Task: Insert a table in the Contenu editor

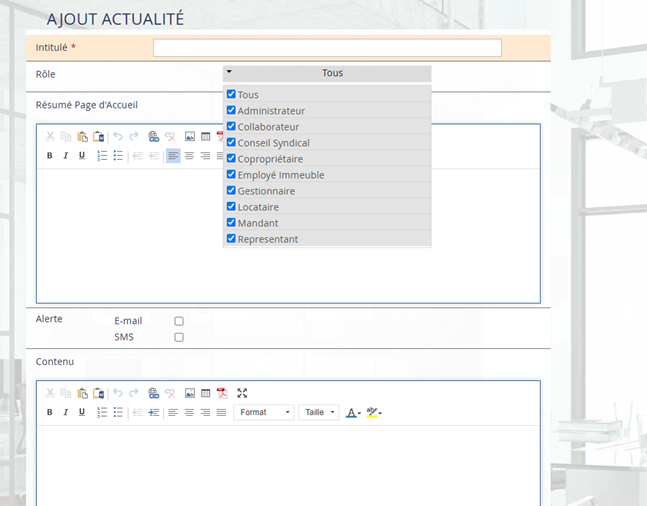Action: point(205,393)
